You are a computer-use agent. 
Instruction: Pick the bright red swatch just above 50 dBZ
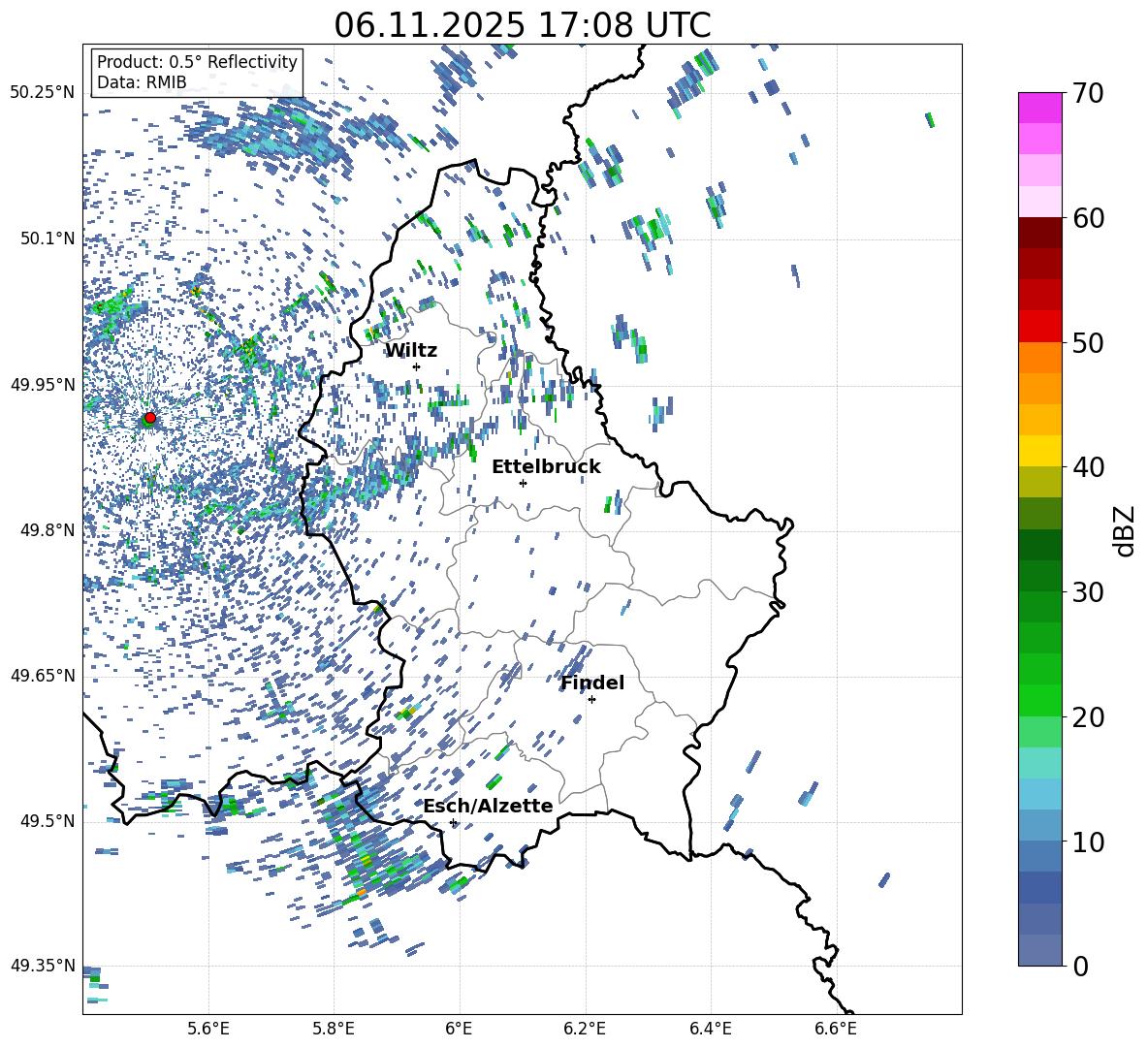1040,326
